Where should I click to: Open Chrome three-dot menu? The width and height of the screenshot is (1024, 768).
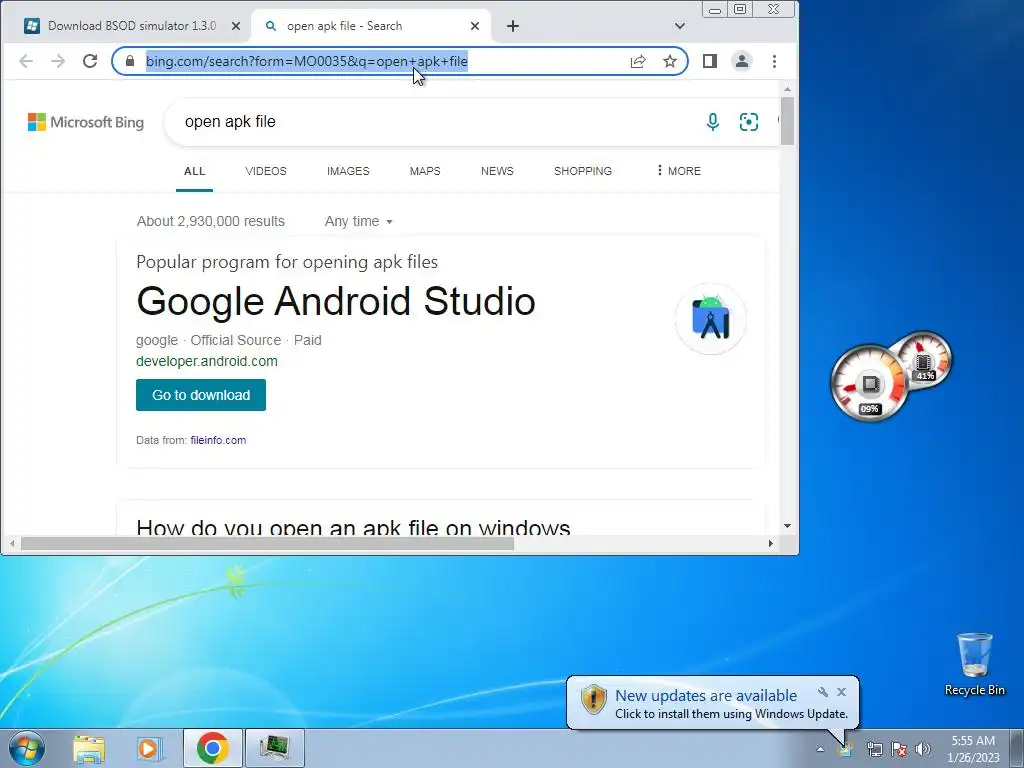(x=775, y=61)
